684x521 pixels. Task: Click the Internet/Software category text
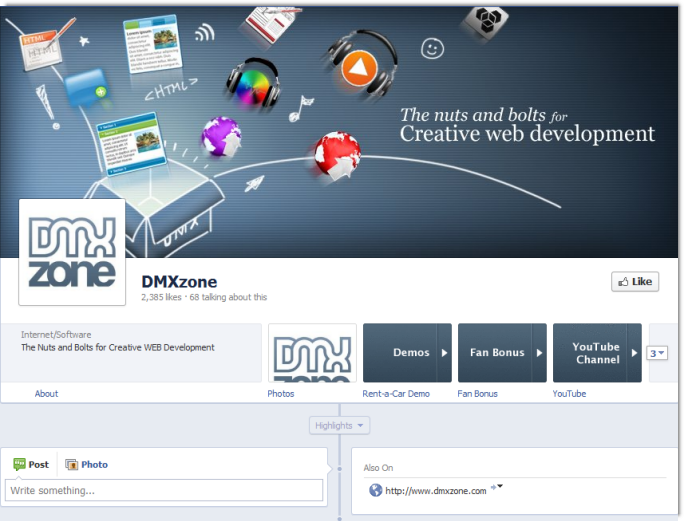tap(56, 335)
